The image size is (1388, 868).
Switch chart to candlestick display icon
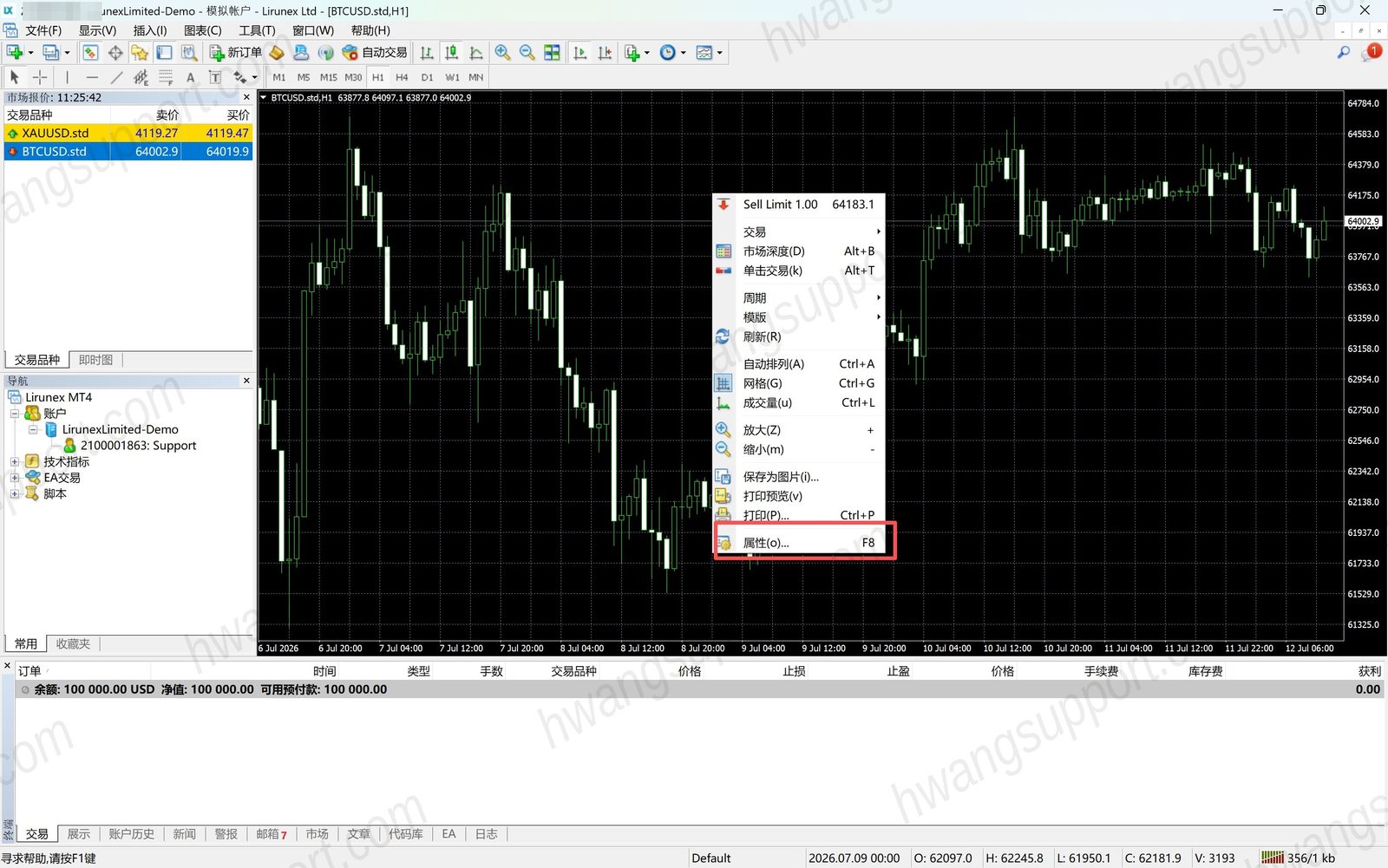pyautogui.click(x=451, y=53)
